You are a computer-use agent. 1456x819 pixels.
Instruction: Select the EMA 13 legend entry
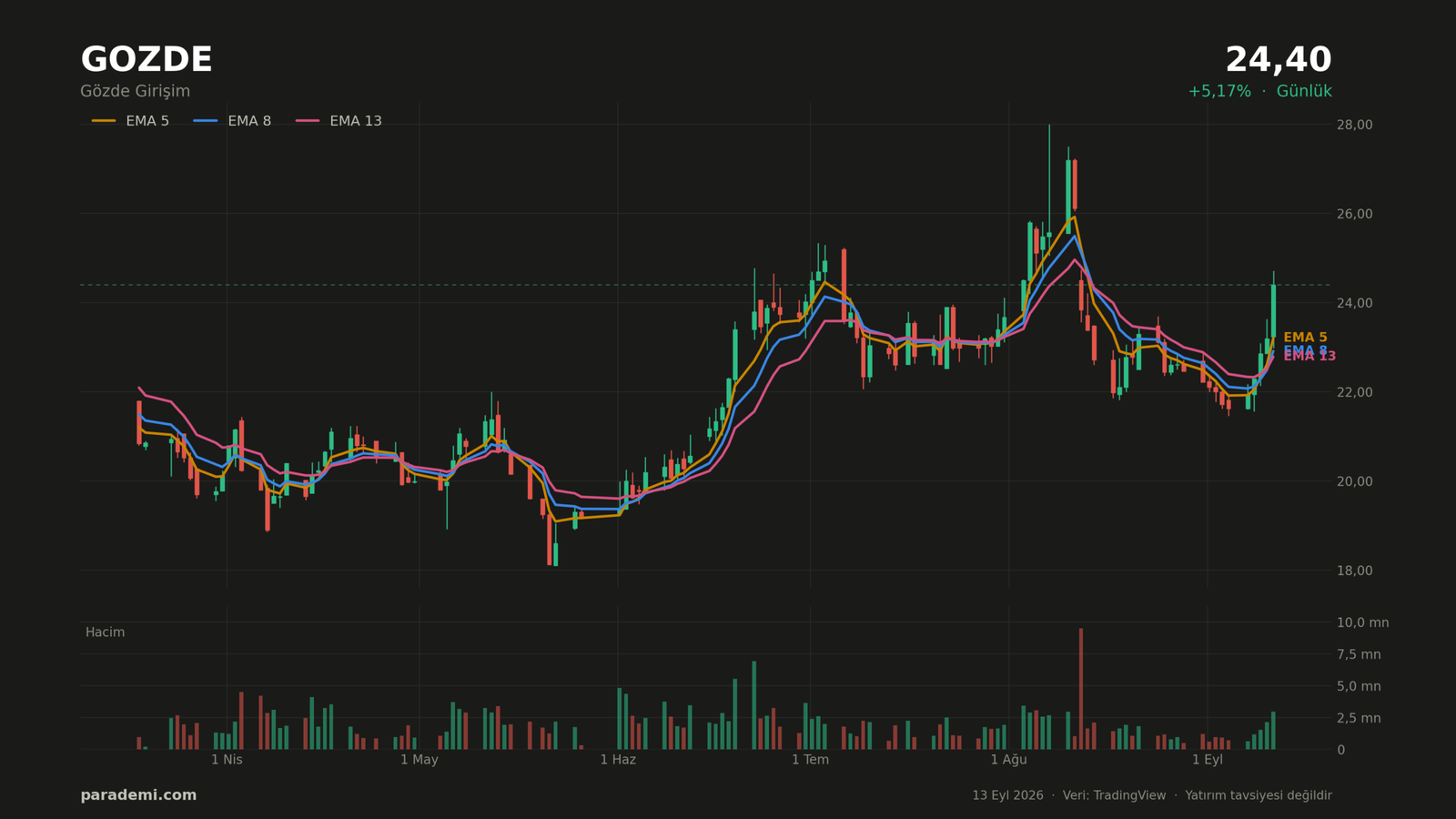tap(339, 121)
